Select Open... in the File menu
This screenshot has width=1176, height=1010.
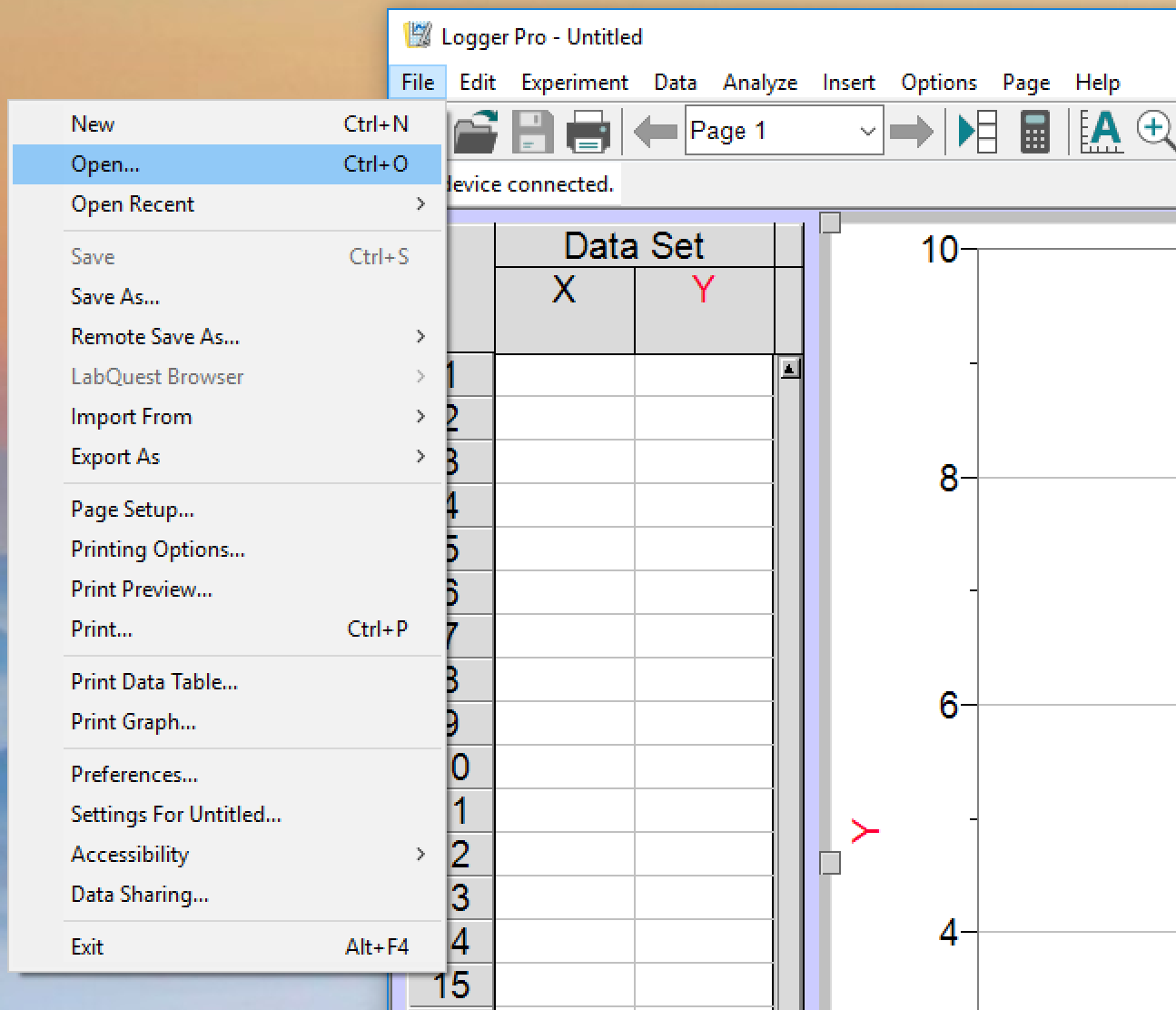click(227, 164)
